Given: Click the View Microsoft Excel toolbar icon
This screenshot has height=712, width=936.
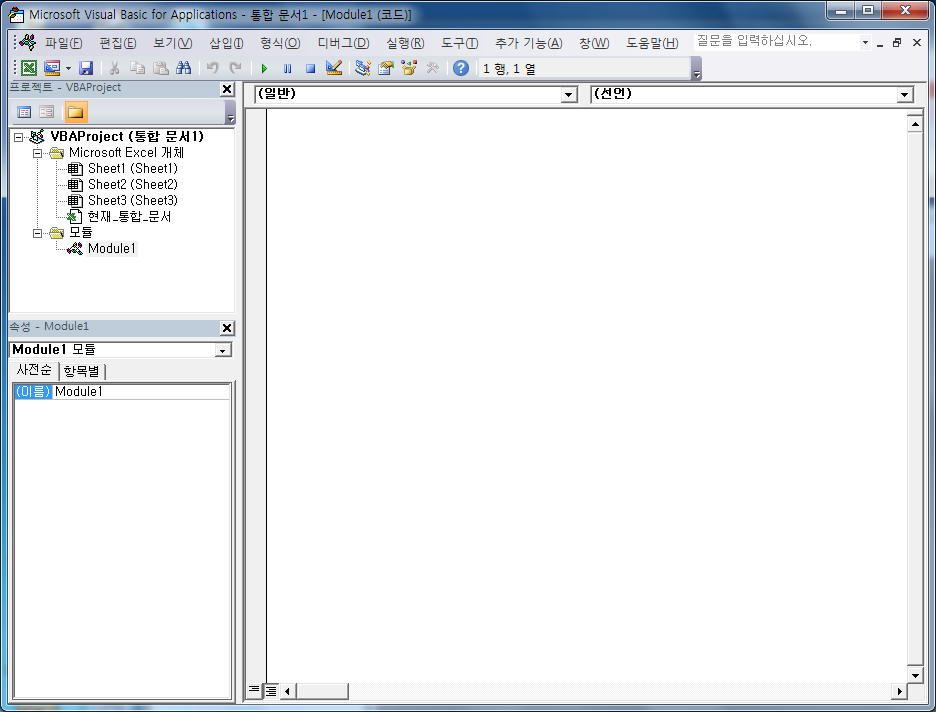Looking at the screenshot, I should (29, 68).
